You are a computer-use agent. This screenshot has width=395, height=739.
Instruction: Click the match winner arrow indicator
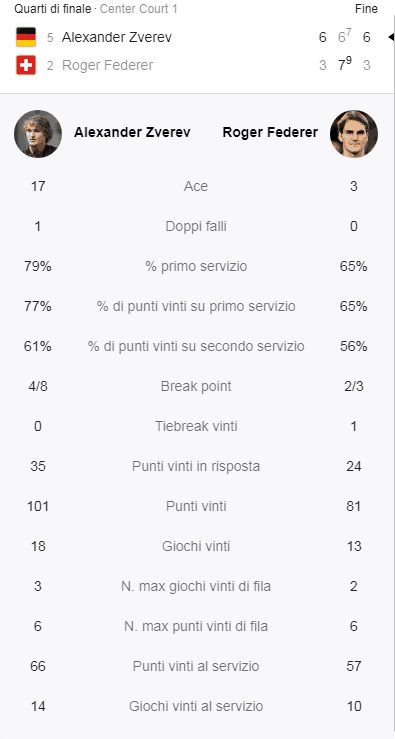(x=391, y=37)
